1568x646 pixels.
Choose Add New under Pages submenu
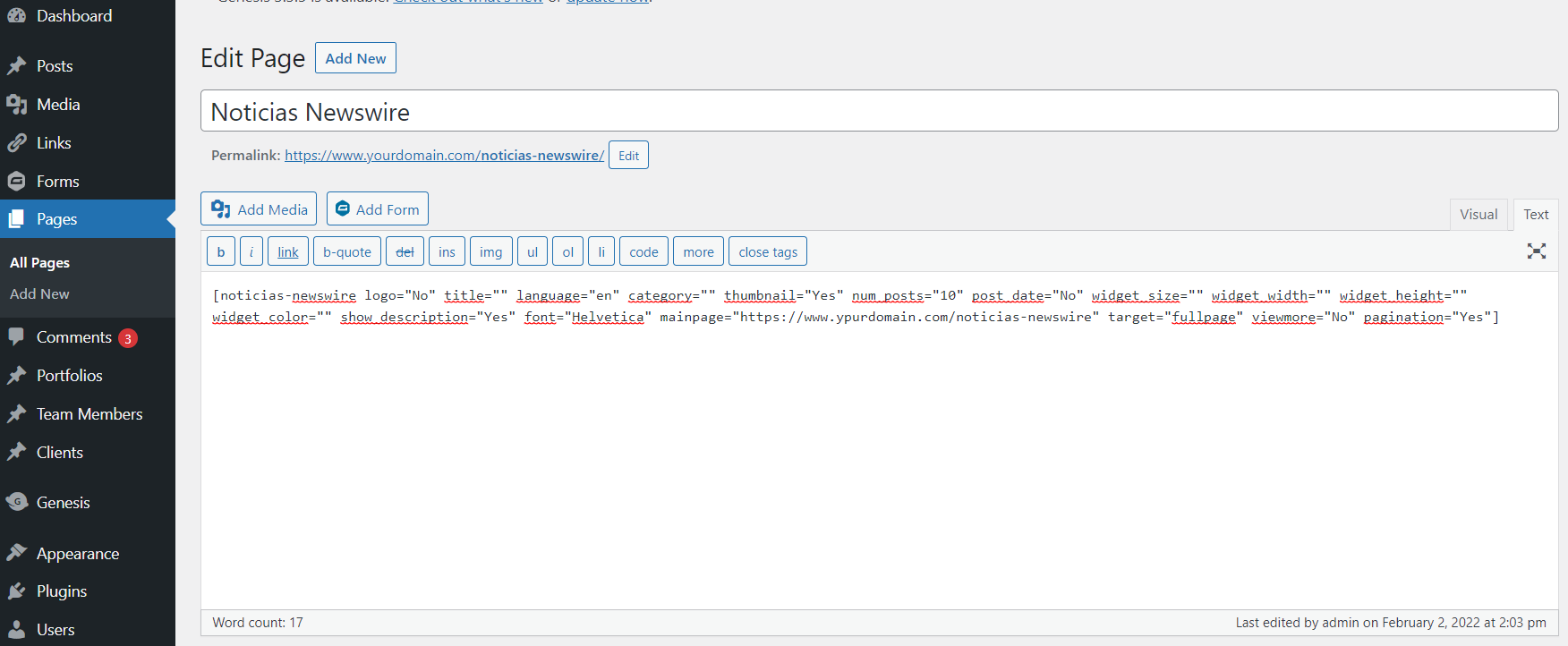tap(39, 293)
